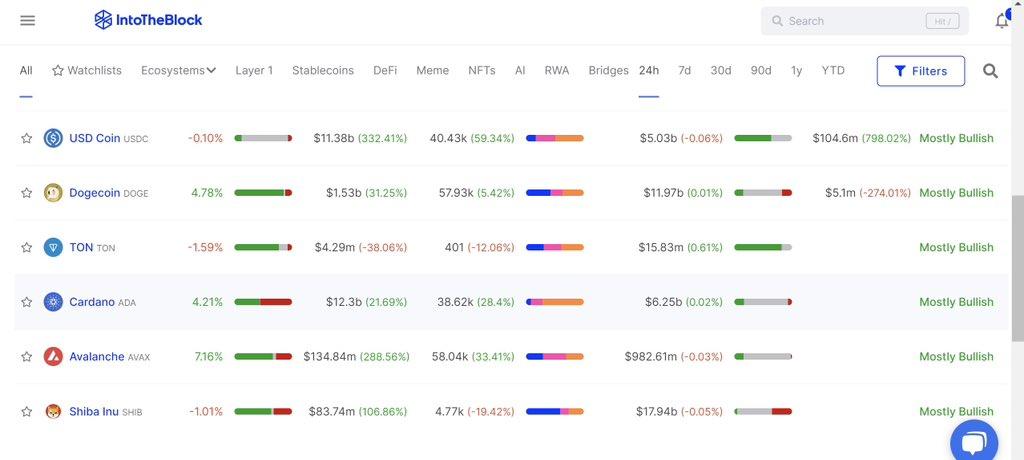Favorite Cardano with its star

pyautogui.click(x=26, y=302)
